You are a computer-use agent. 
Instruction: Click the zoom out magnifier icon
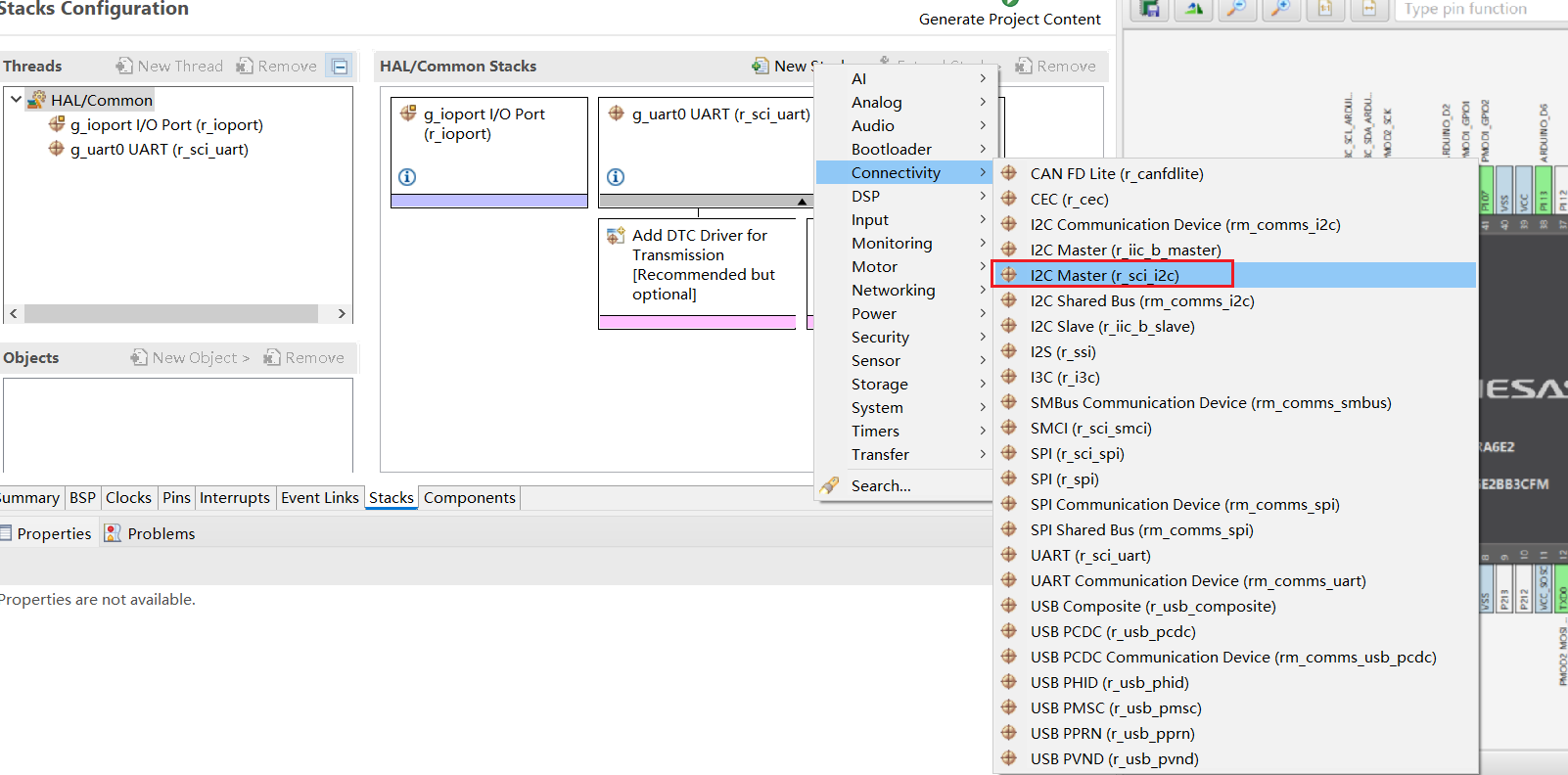pos(1237,9)
